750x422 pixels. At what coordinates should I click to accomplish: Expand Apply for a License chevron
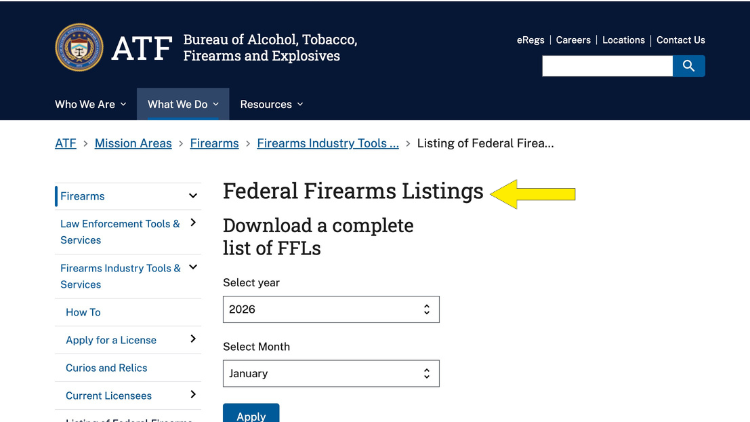pyautogui.click(x=193, y=339)
